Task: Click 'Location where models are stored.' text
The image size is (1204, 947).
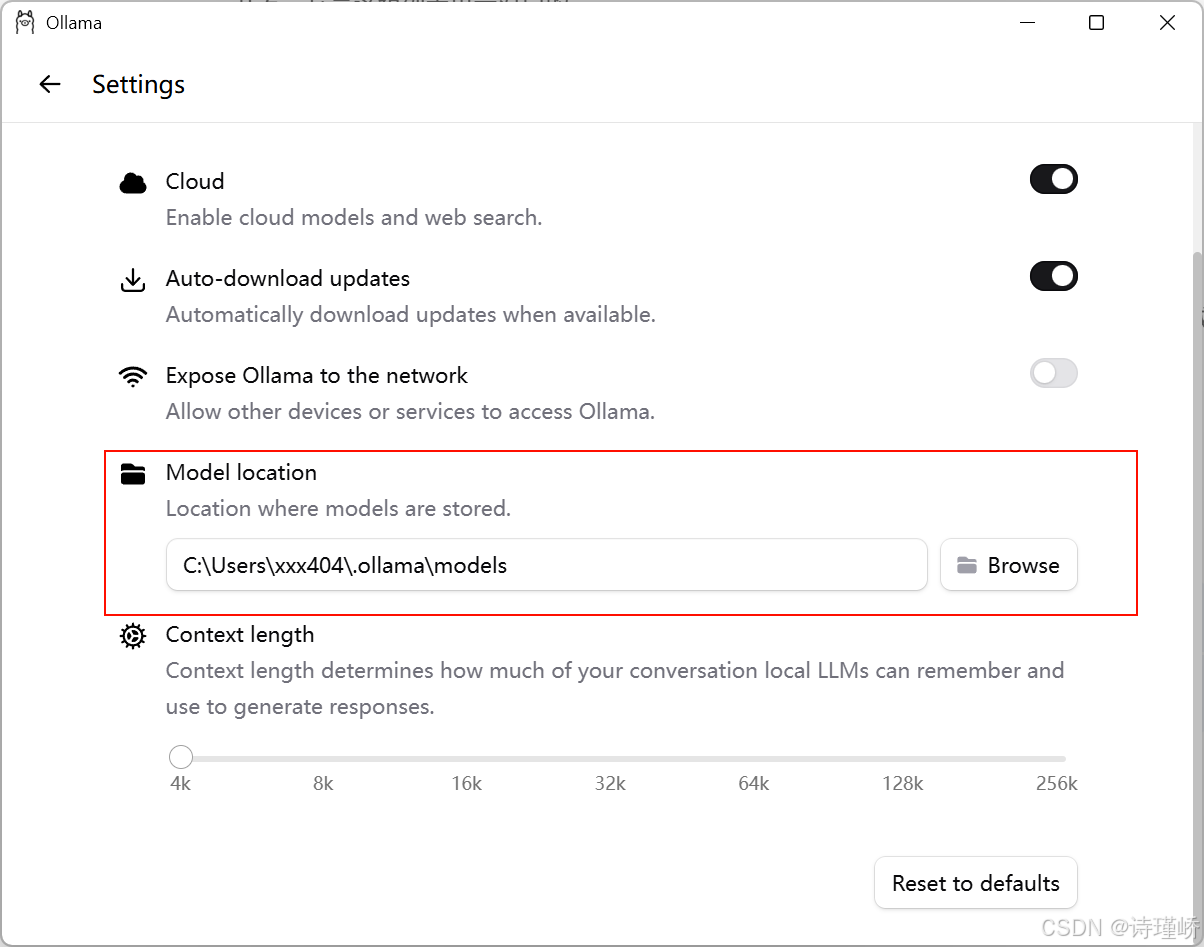Action: 338,508
